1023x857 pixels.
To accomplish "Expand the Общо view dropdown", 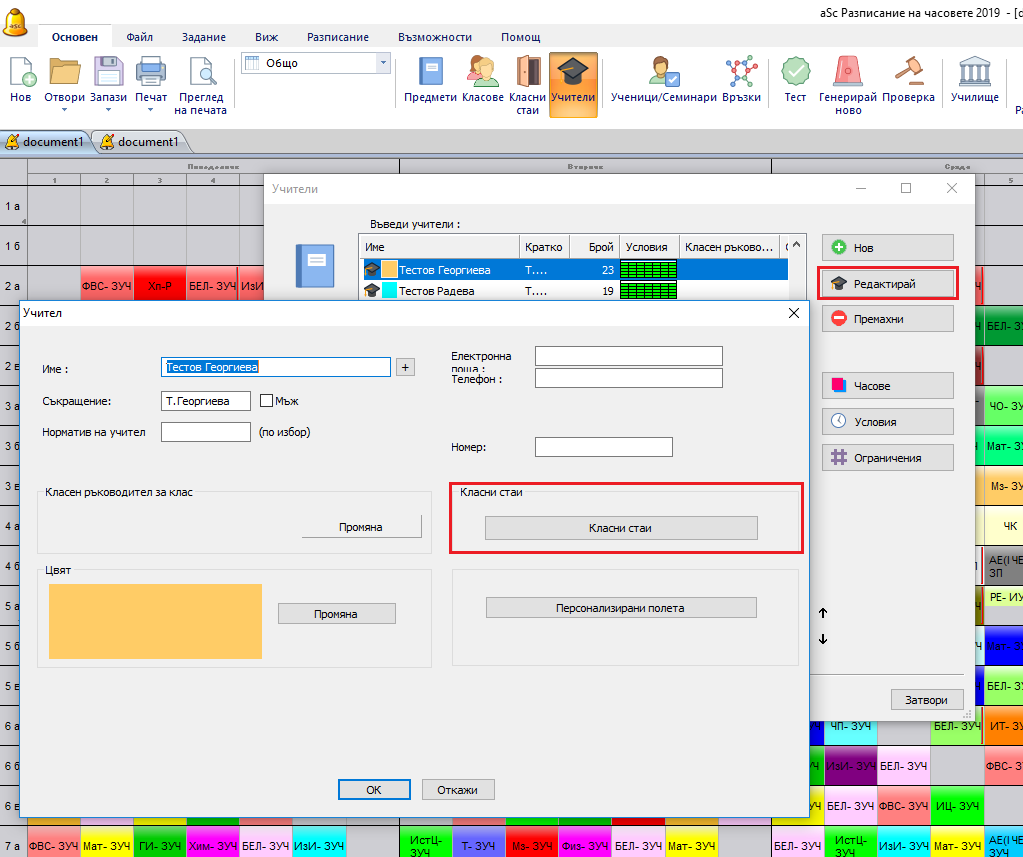I will 382,63.
